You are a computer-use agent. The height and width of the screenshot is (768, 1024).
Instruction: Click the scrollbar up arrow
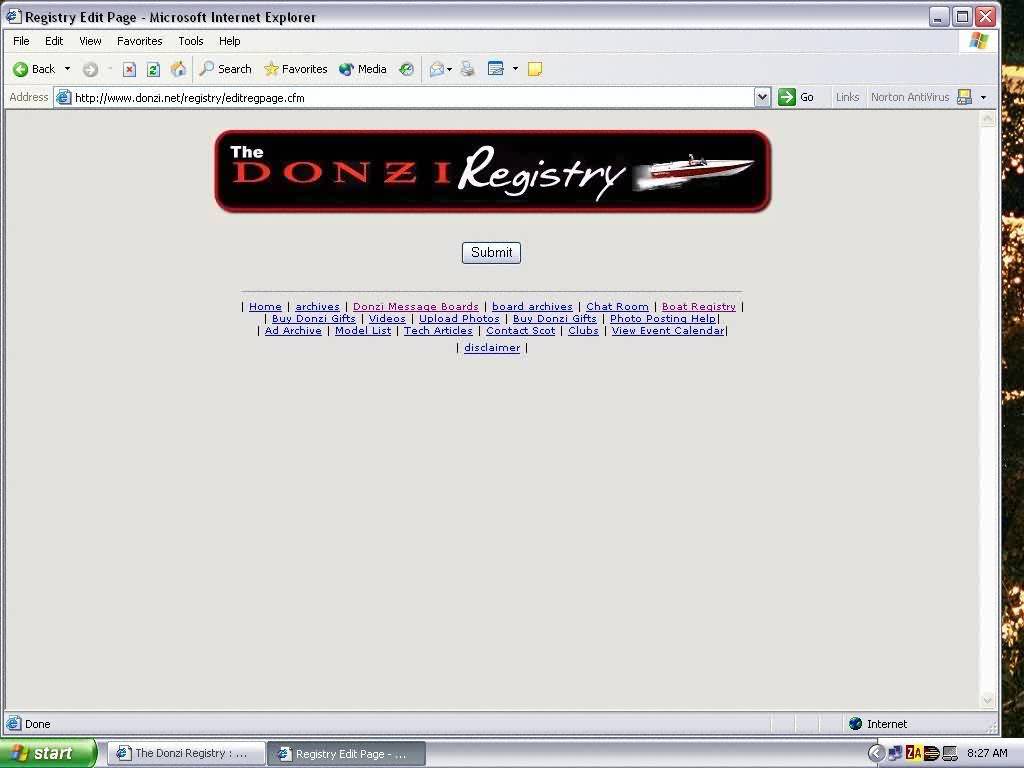tap(987, 119)
